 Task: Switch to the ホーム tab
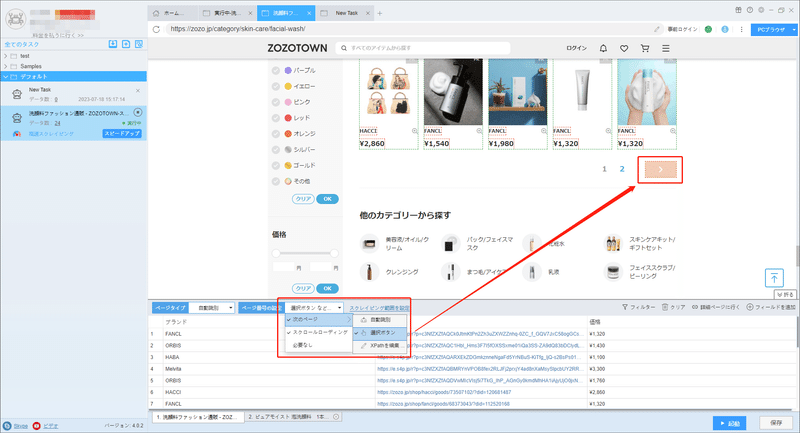(x=172, y=13)
